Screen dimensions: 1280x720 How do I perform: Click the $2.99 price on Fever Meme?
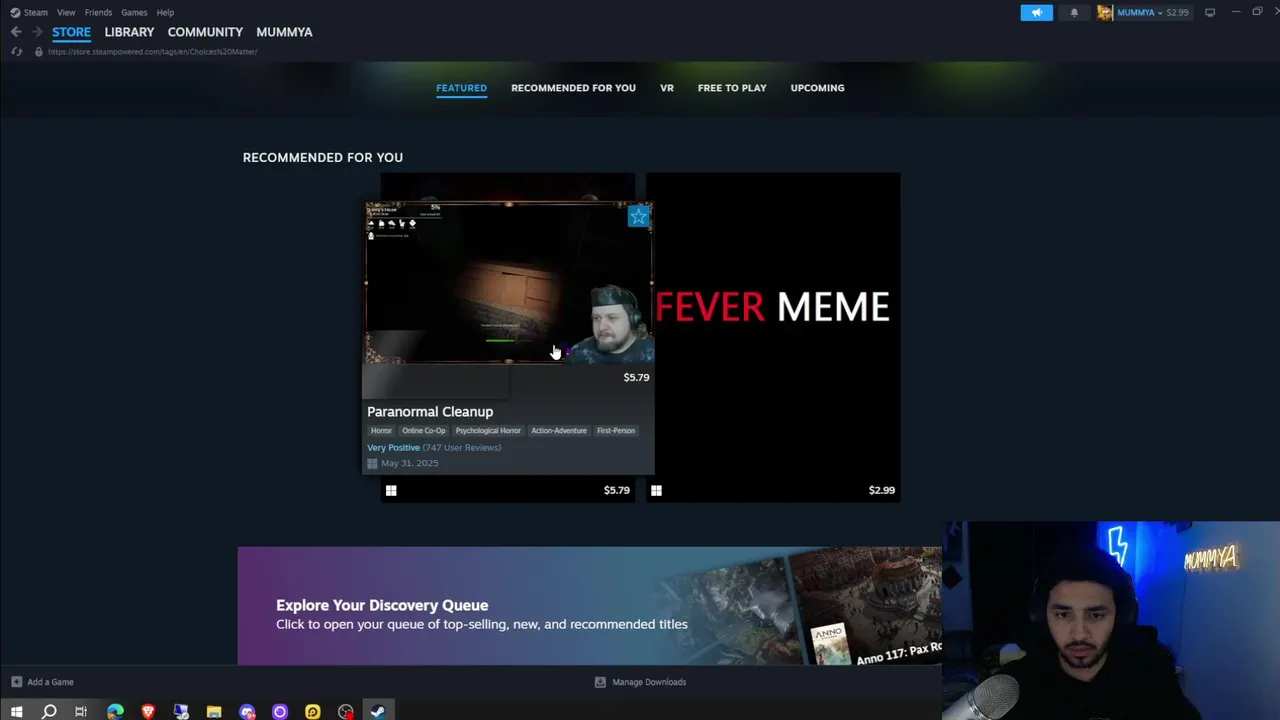[x=882, y=490]
